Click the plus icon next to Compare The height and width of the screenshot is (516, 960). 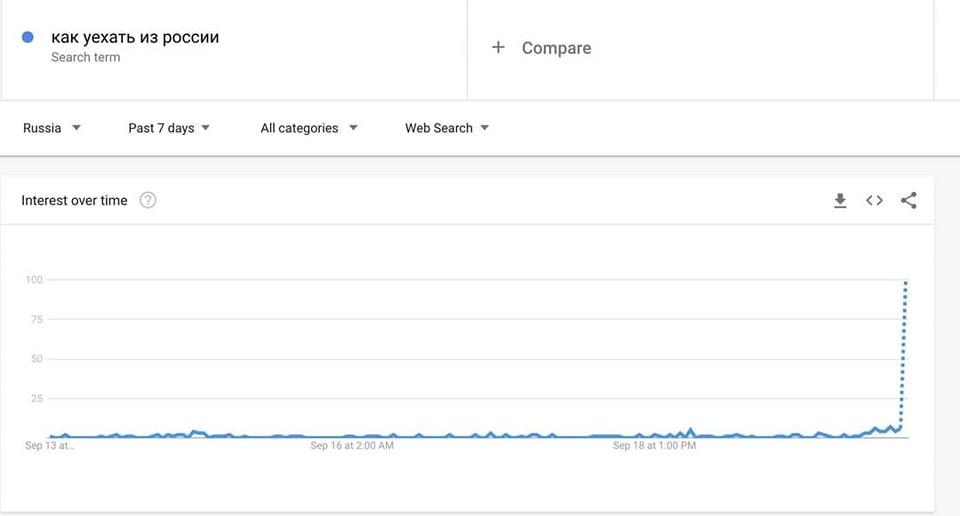pos(498,47)
